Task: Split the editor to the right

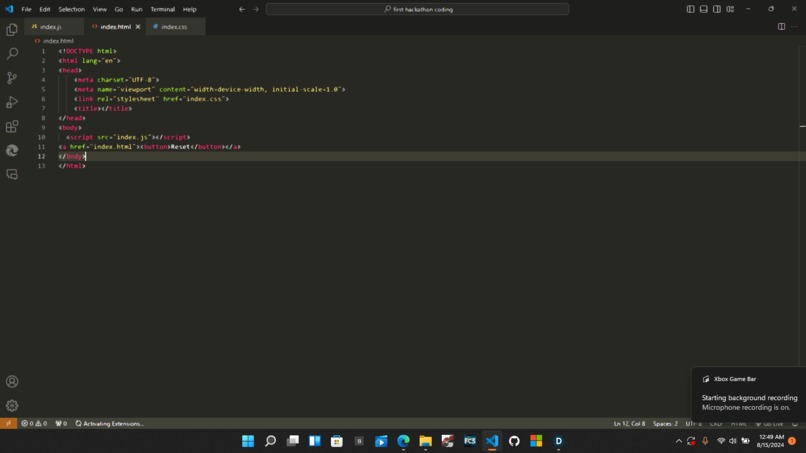Action: (x=781, y=27)
